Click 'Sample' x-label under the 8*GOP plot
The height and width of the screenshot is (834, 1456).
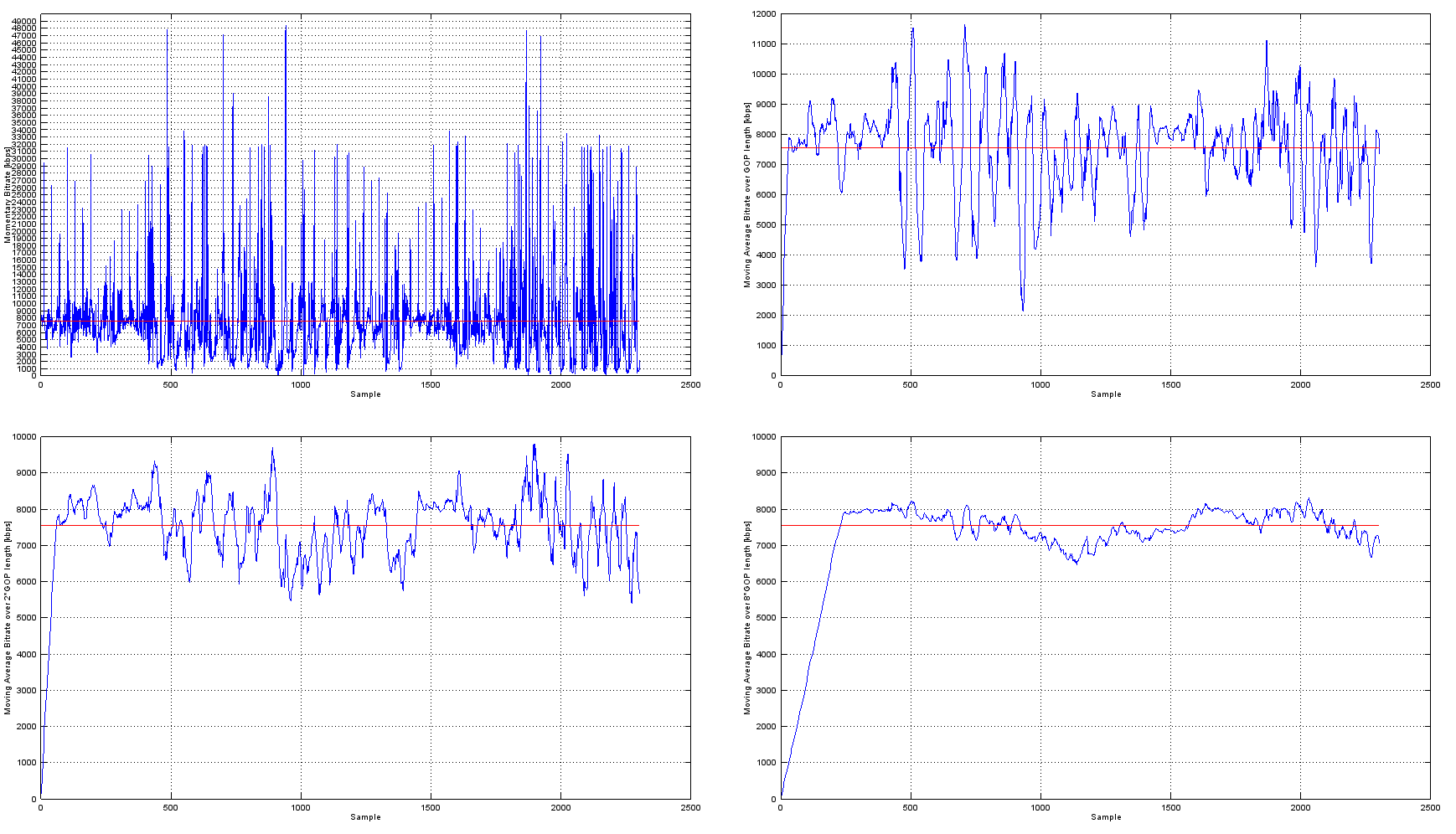[1106, 817]
